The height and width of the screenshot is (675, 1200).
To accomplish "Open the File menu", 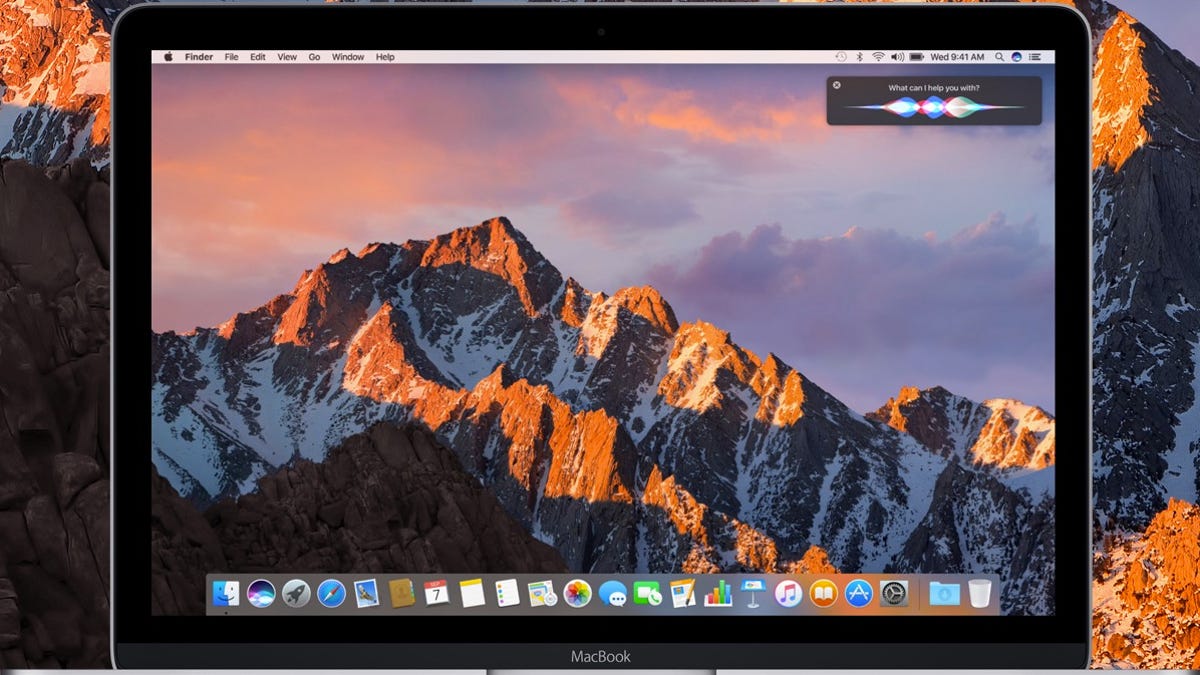I will [231, 57].
